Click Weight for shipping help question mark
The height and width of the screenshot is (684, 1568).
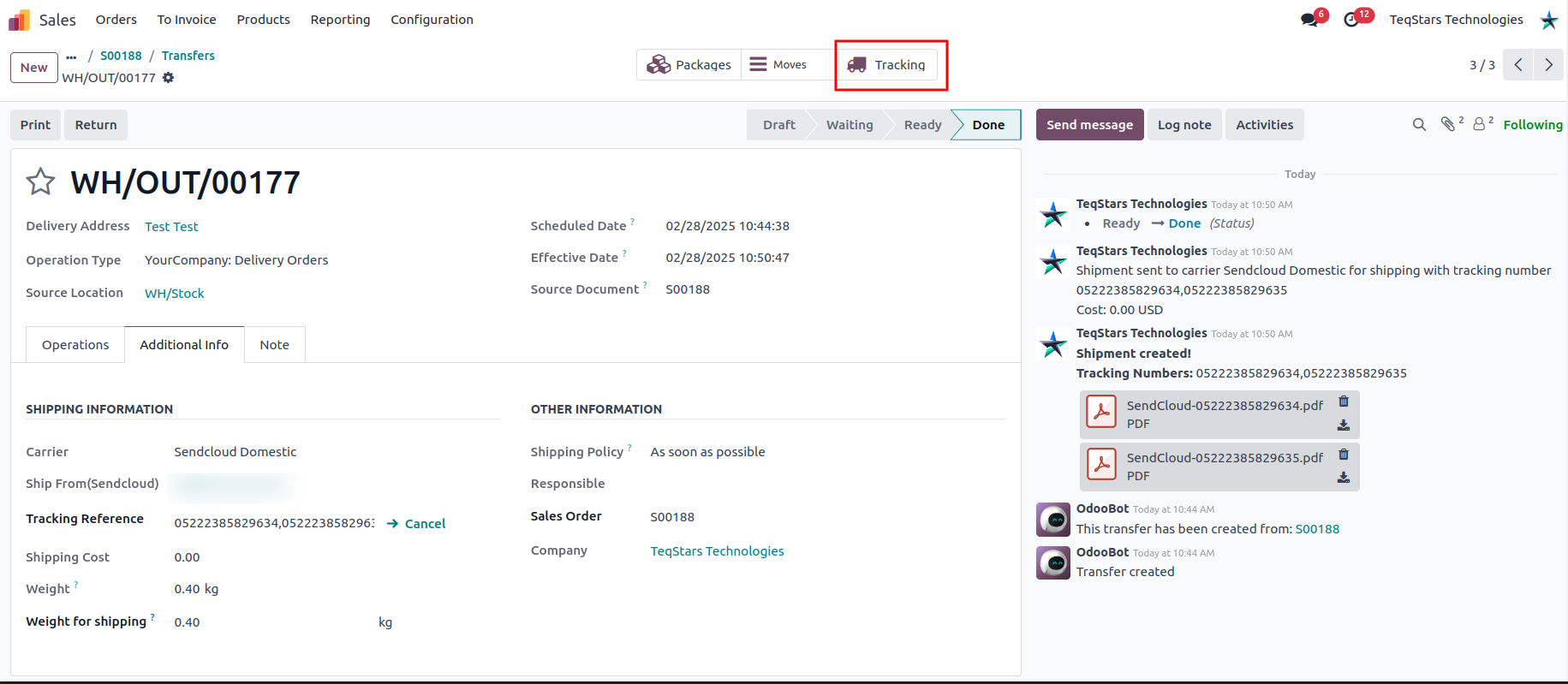tap(152, 616)
